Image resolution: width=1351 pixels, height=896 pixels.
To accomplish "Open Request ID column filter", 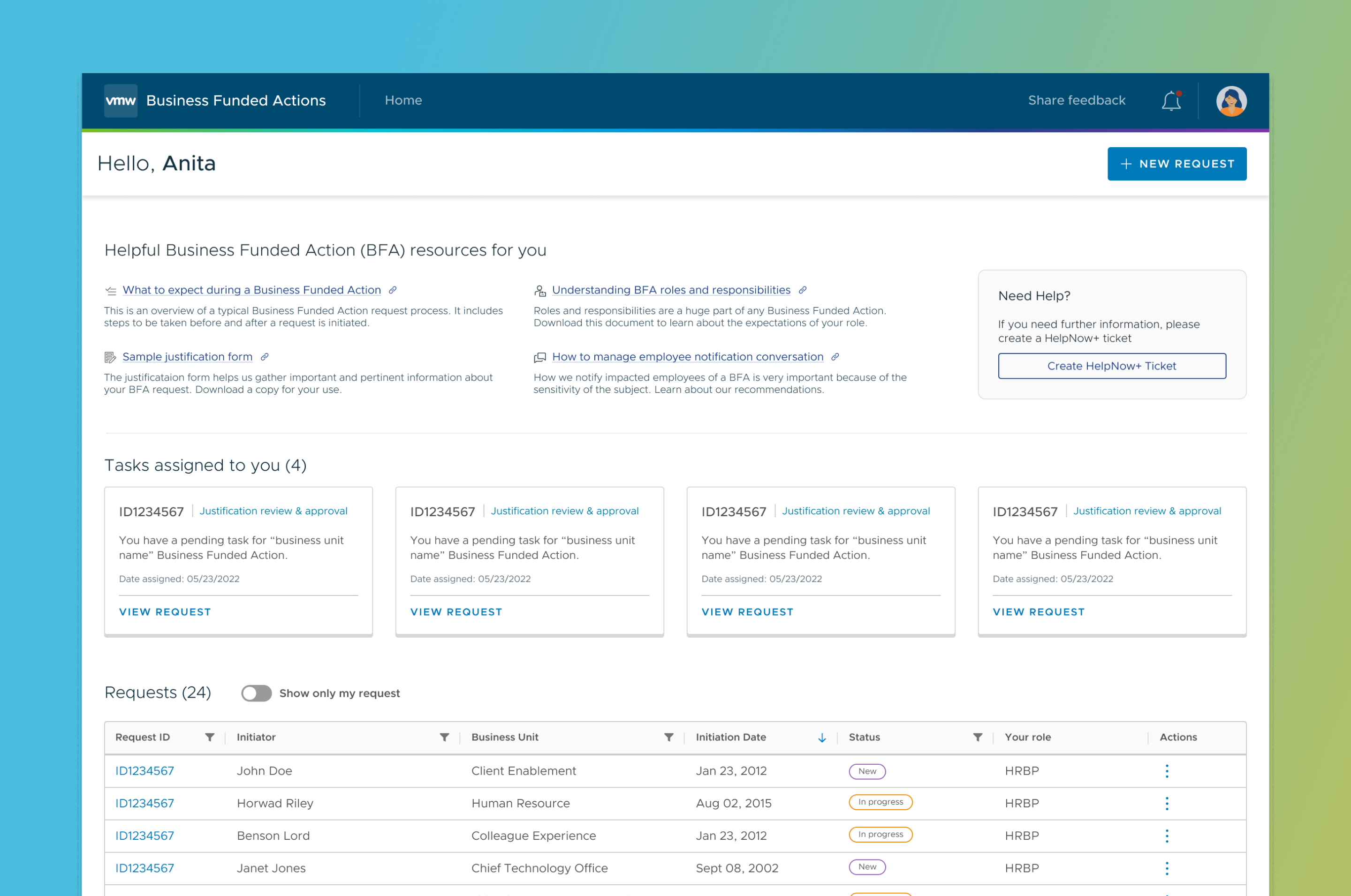I will pyautogui.click(x=210, y=737).
